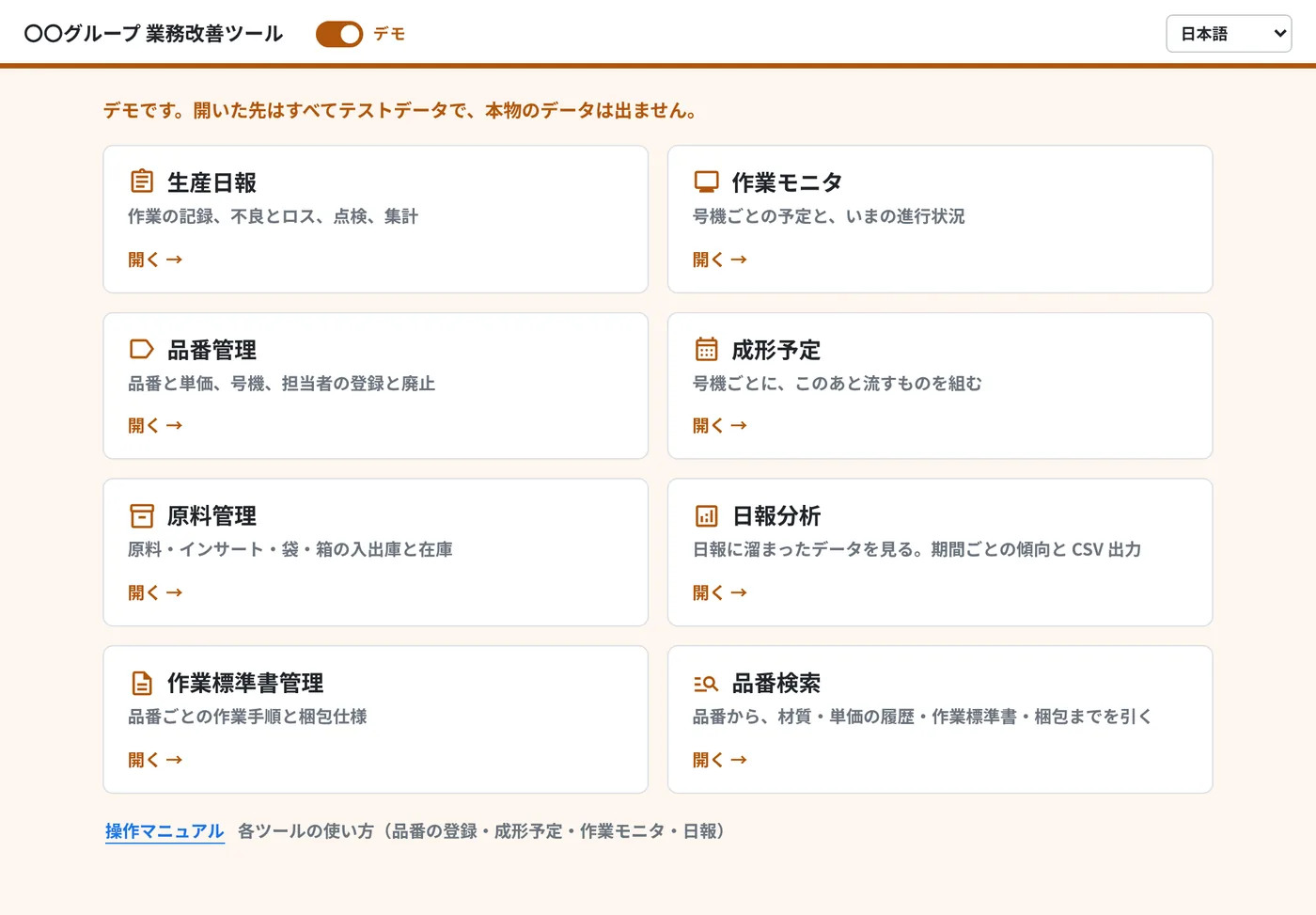Select the 成形予定 heading

[776, 350]
